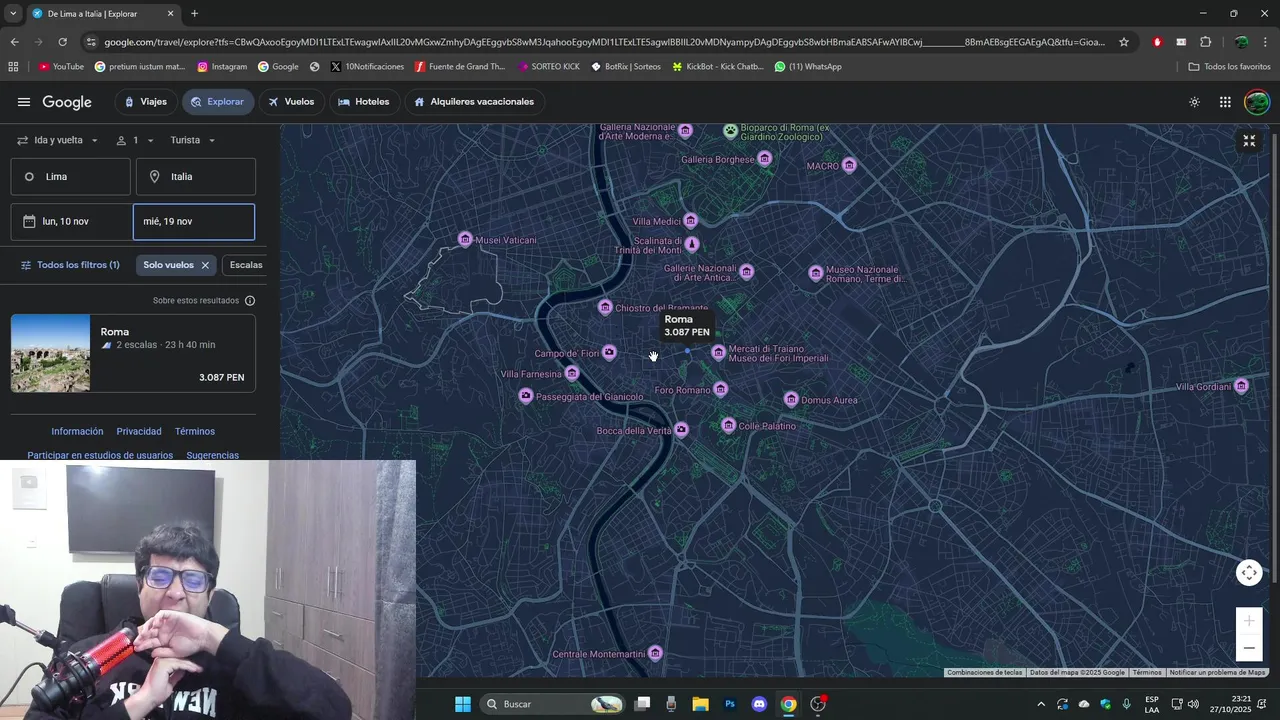Open the Vuelos tab
1280x720 pixels.
(x=291, y=102)
